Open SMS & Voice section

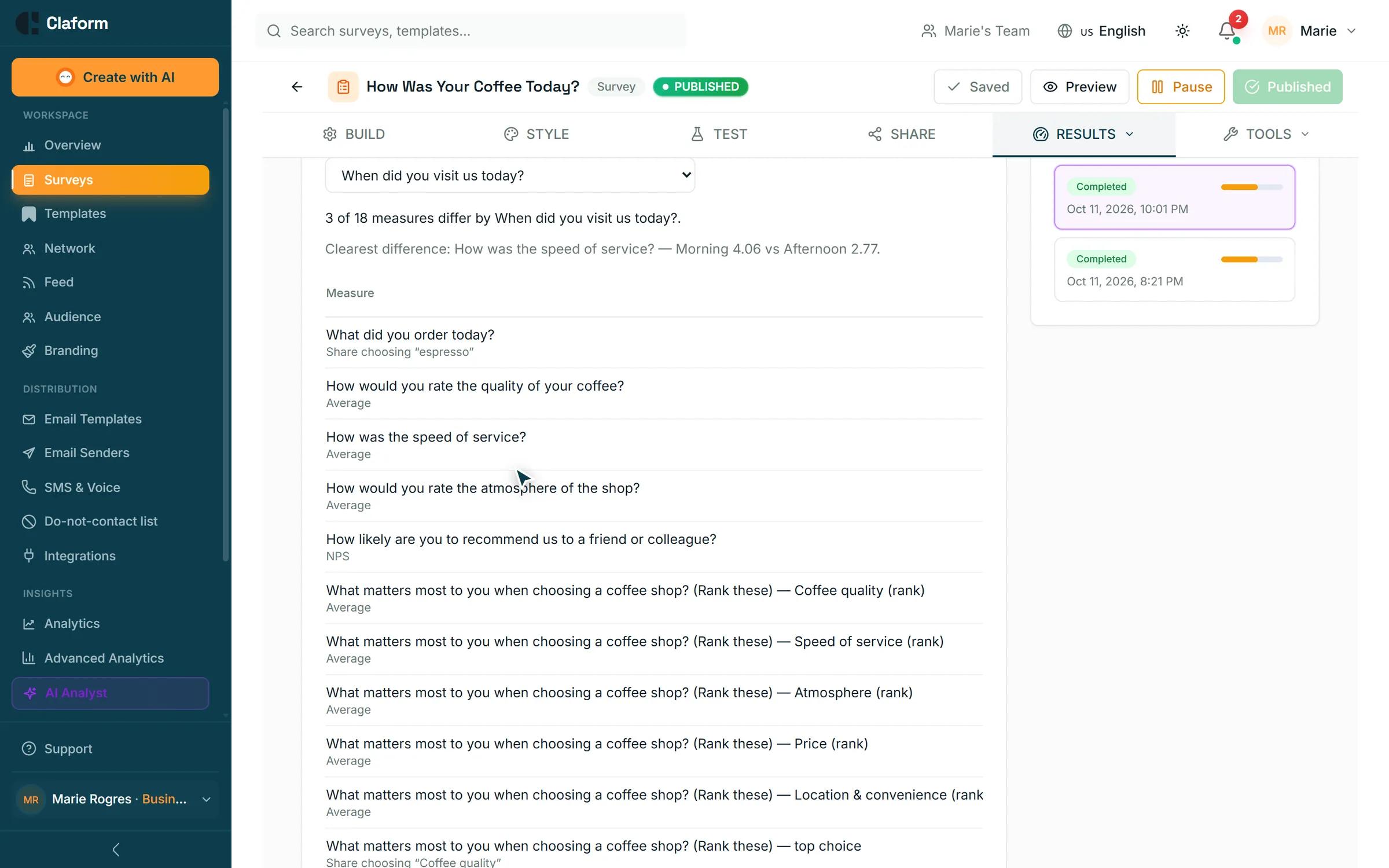(110, 487)
